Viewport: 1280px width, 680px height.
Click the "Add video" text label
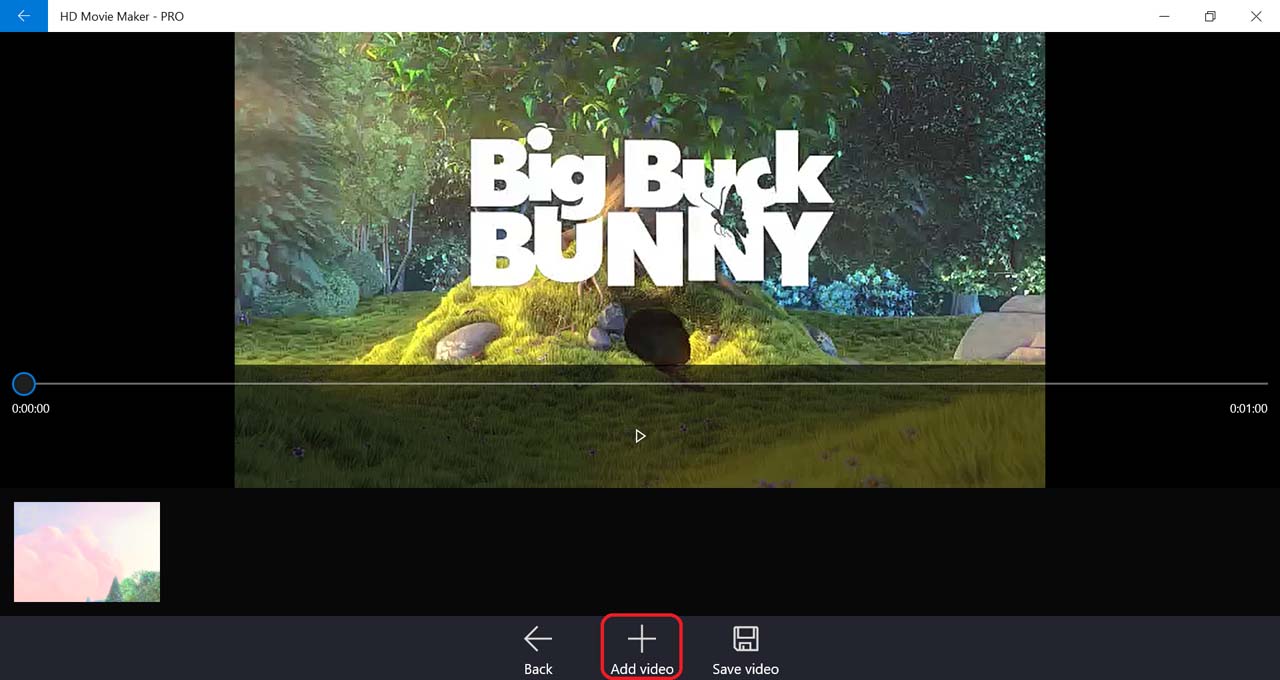tap(641, 669)
